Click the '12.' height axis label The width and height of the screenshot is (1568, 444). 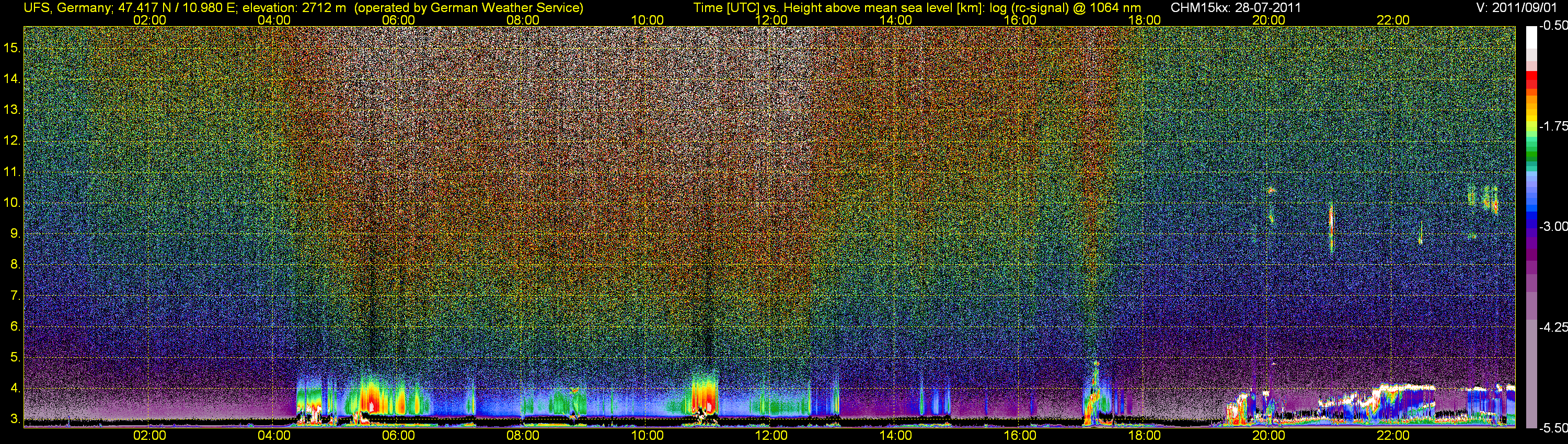12,141
